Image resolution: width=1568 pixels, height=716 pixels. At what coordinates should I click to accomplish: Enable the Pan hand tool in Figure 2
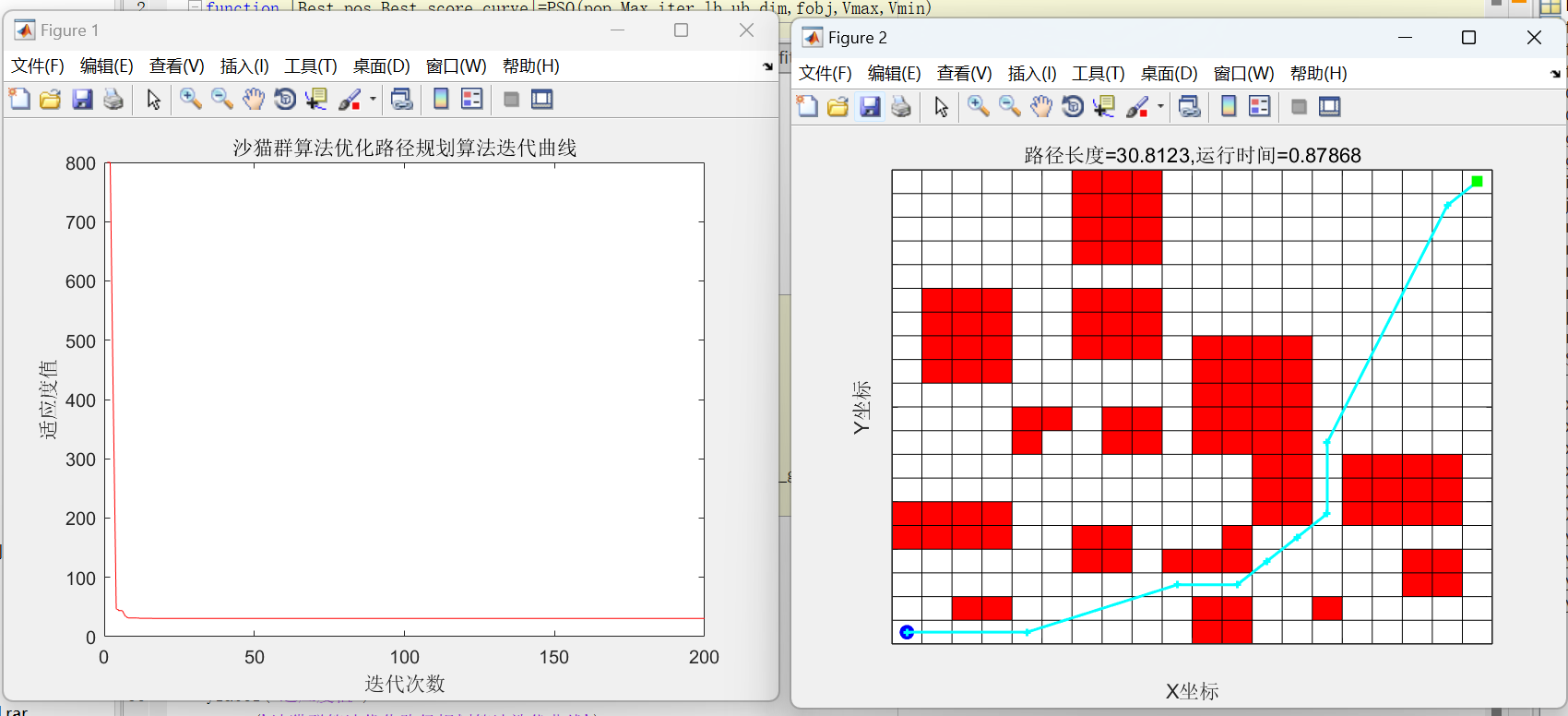tap(1041, 107)
